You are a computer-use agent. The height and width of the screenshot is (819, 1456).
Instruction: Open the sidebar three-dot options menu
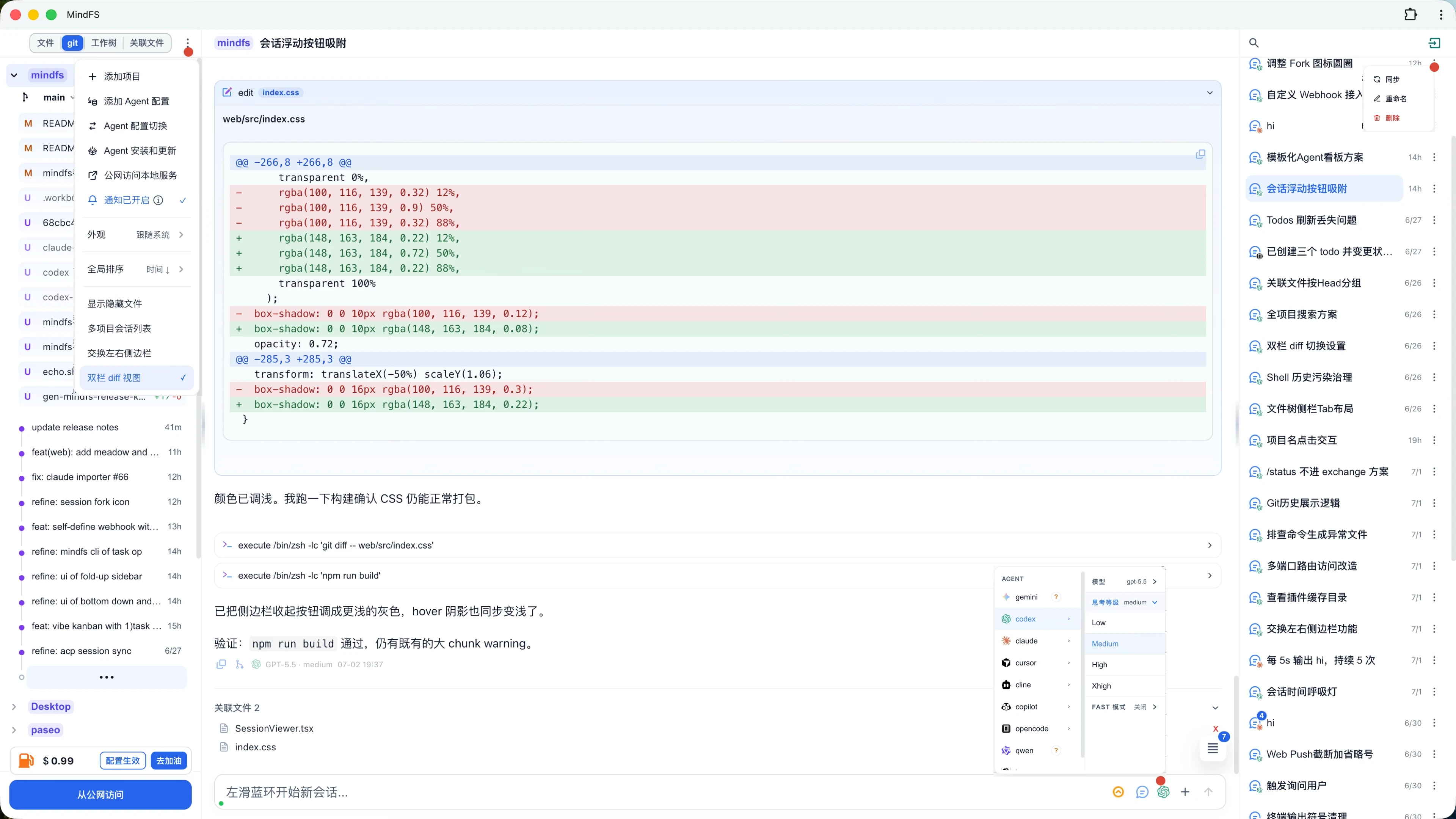click(x=188, y=43)
